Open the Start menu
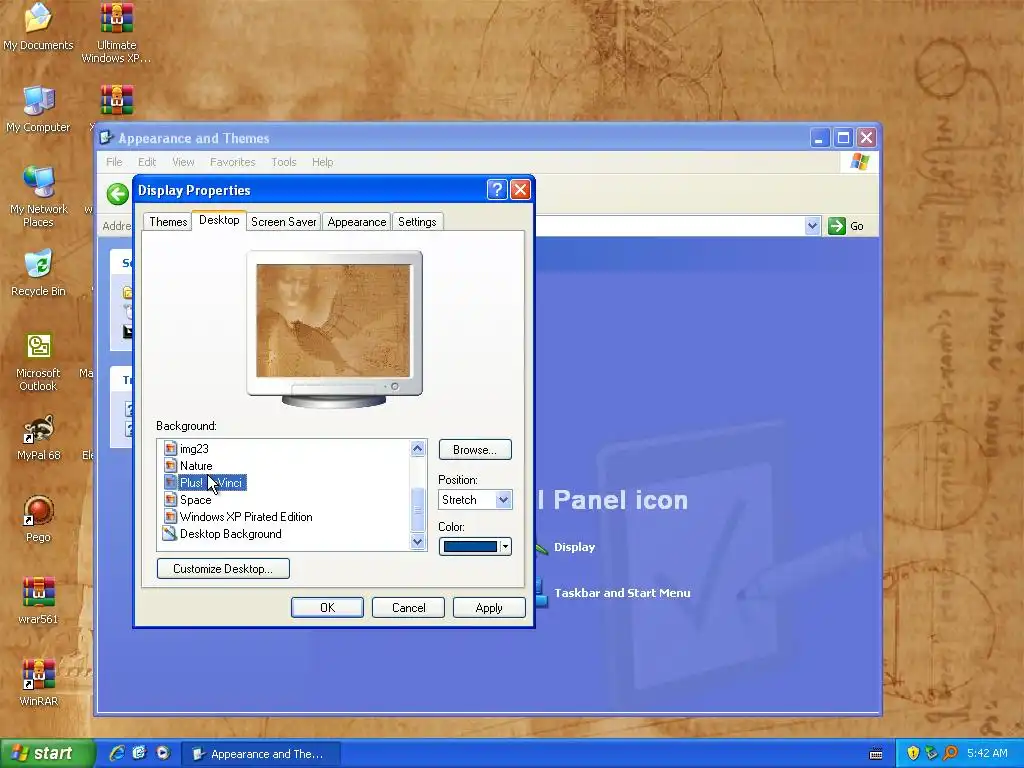The height and width of the screenshot is (768, 1024). point(47,753)
